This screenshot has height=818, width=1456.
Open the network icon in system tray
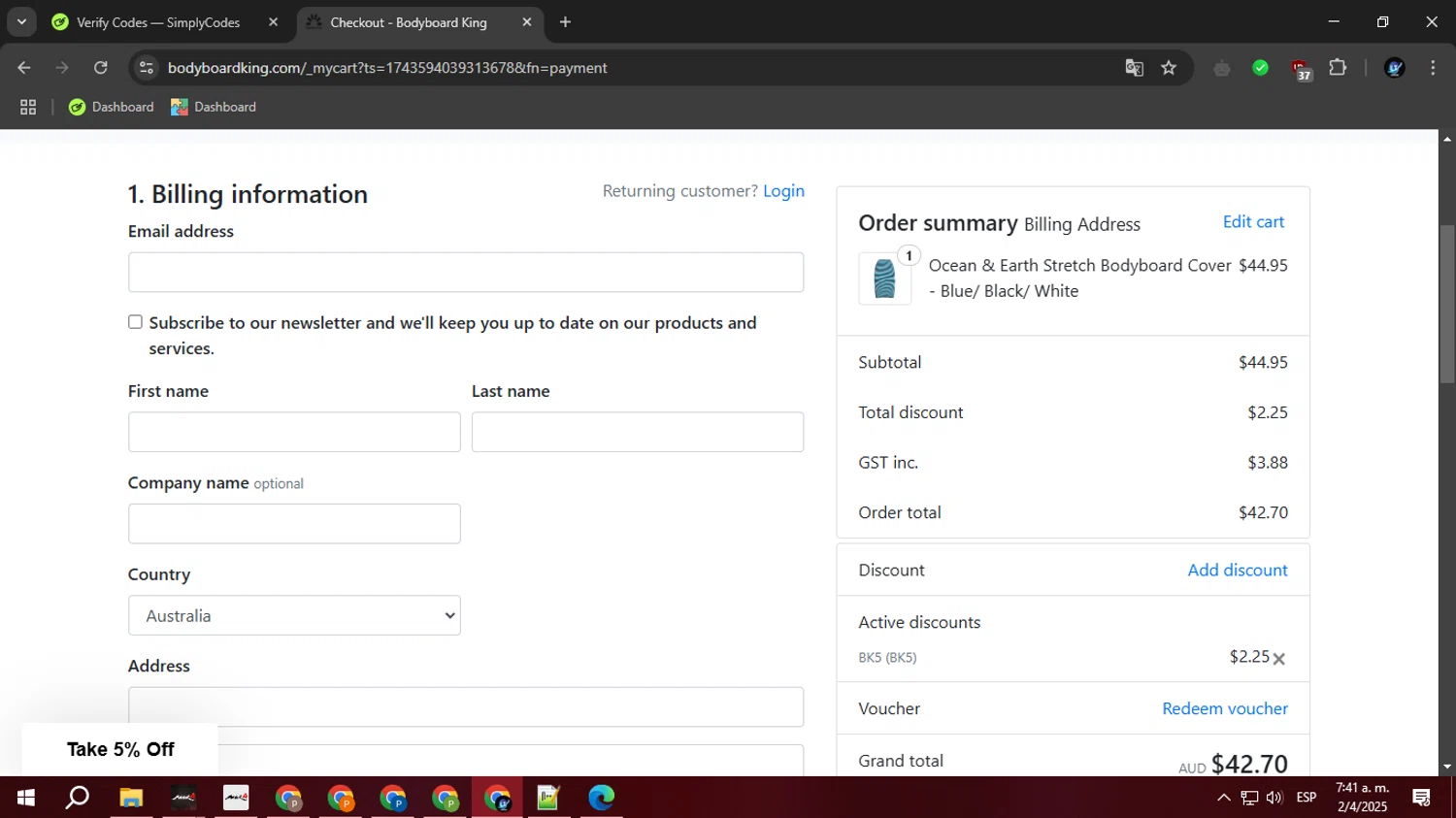point(1249,798)
